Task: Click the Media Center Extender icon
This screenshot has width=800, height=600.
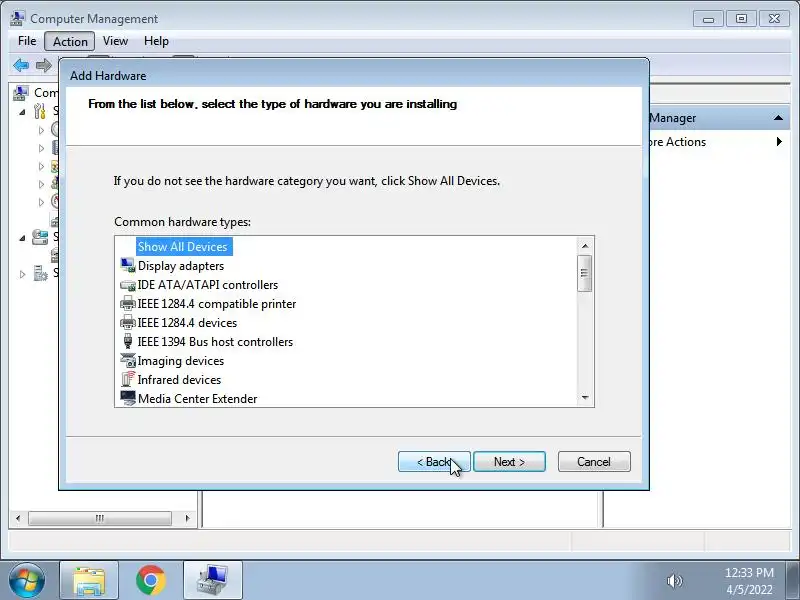Action: pyautogui.click(x=128, y=398)
